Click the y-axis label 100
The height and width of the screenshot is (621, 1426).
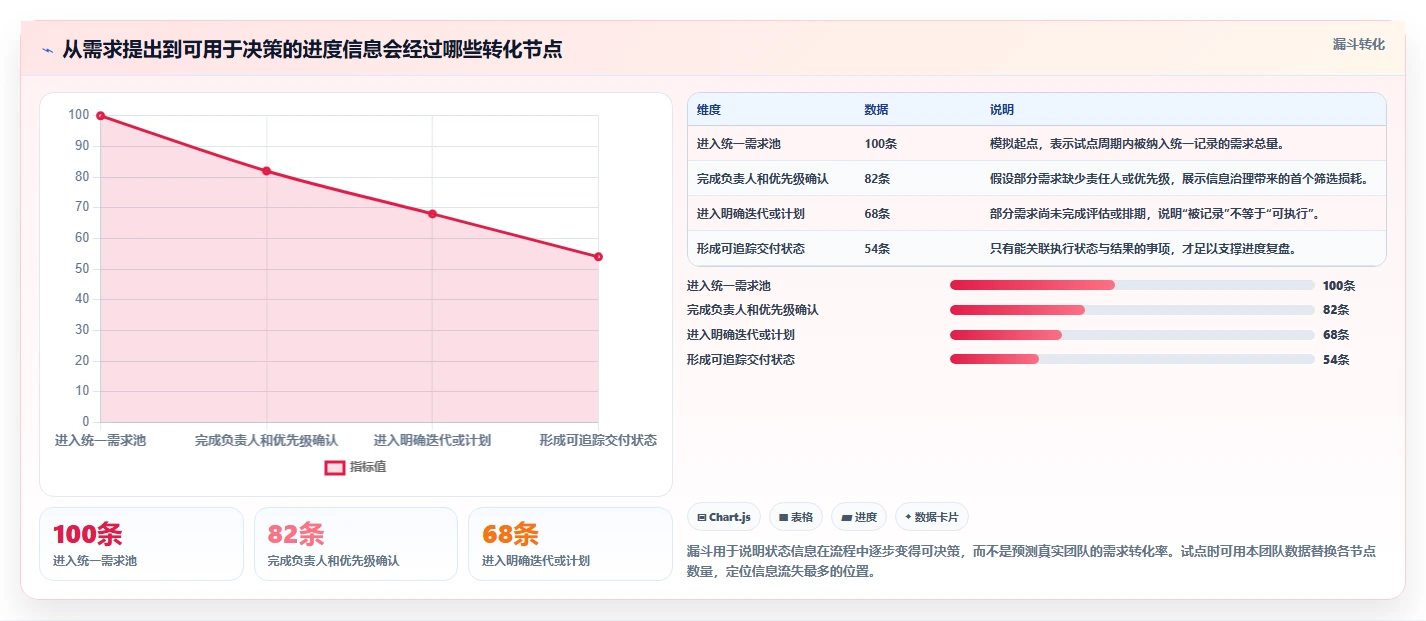tap(78, 115)
